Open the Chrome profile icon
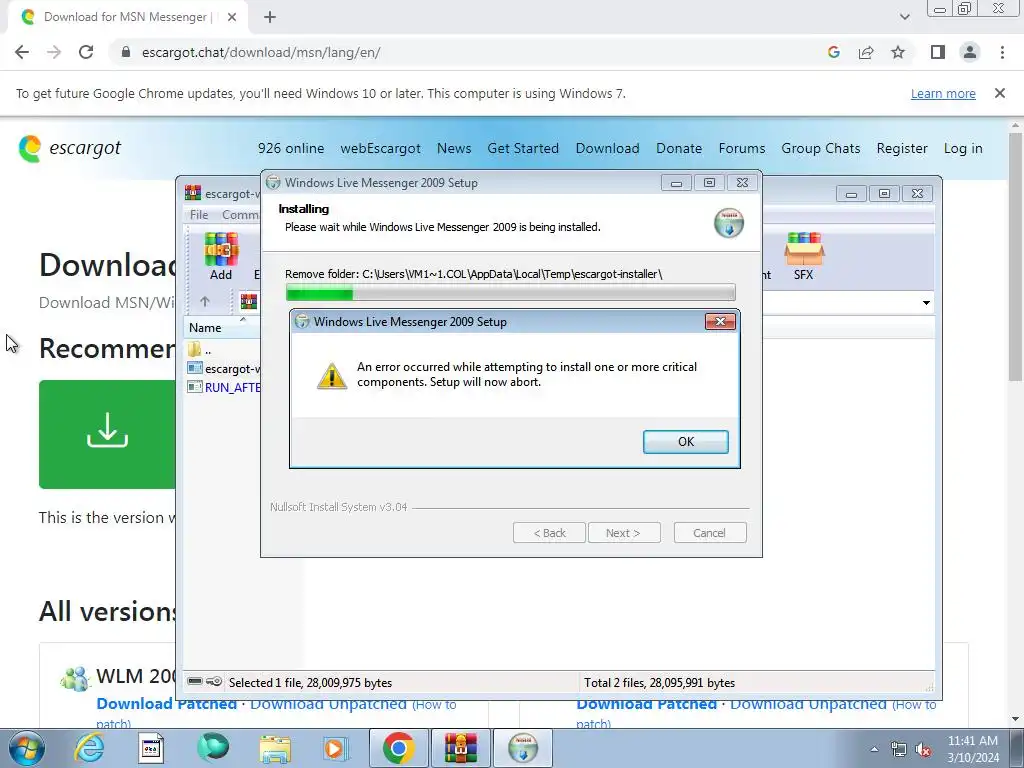This screenshot has width=1024, height=768. tap(970, 52)
